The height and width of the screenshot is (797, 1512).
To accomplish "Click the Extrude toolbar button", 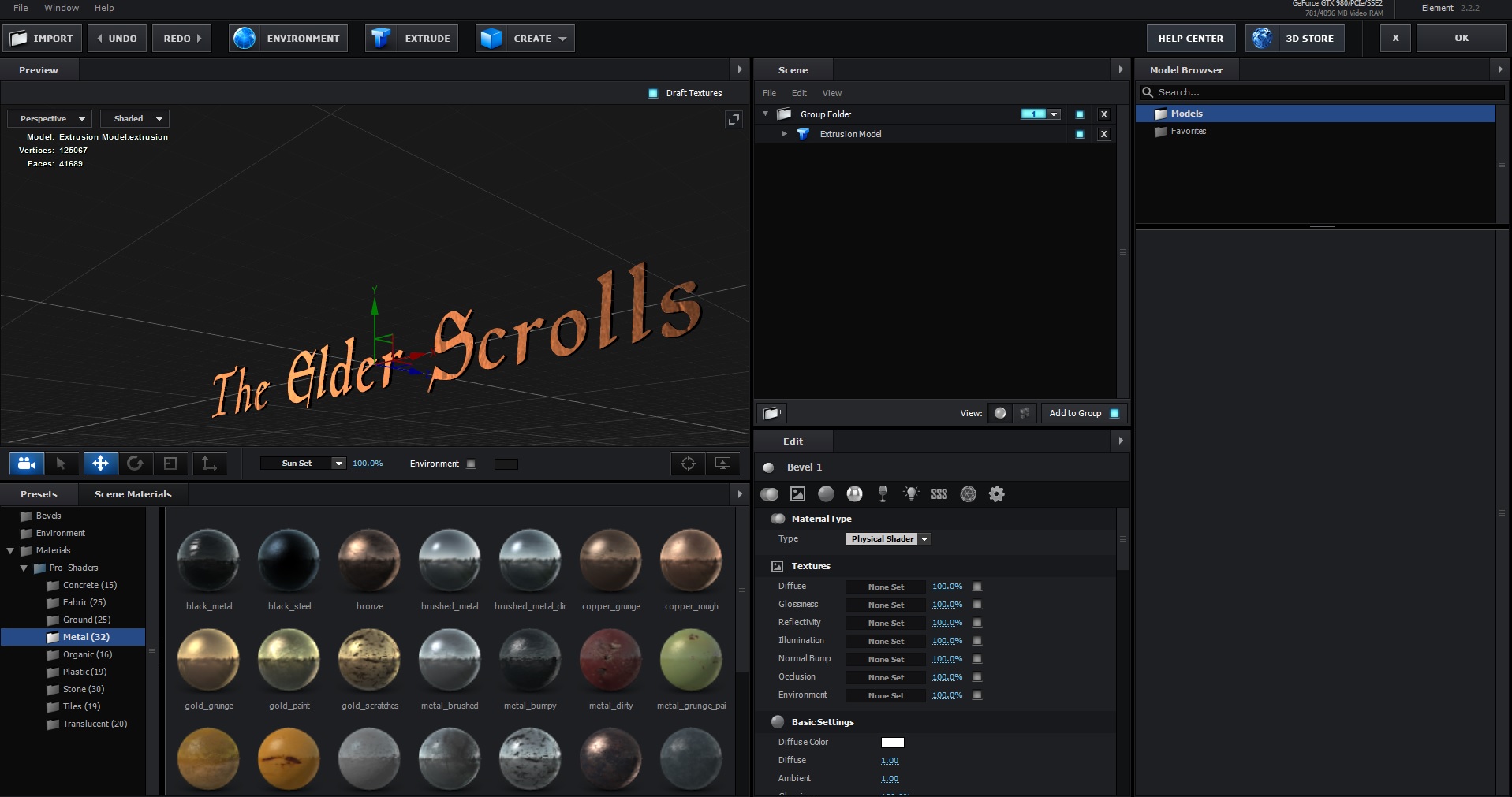I will tap(412, 39).
